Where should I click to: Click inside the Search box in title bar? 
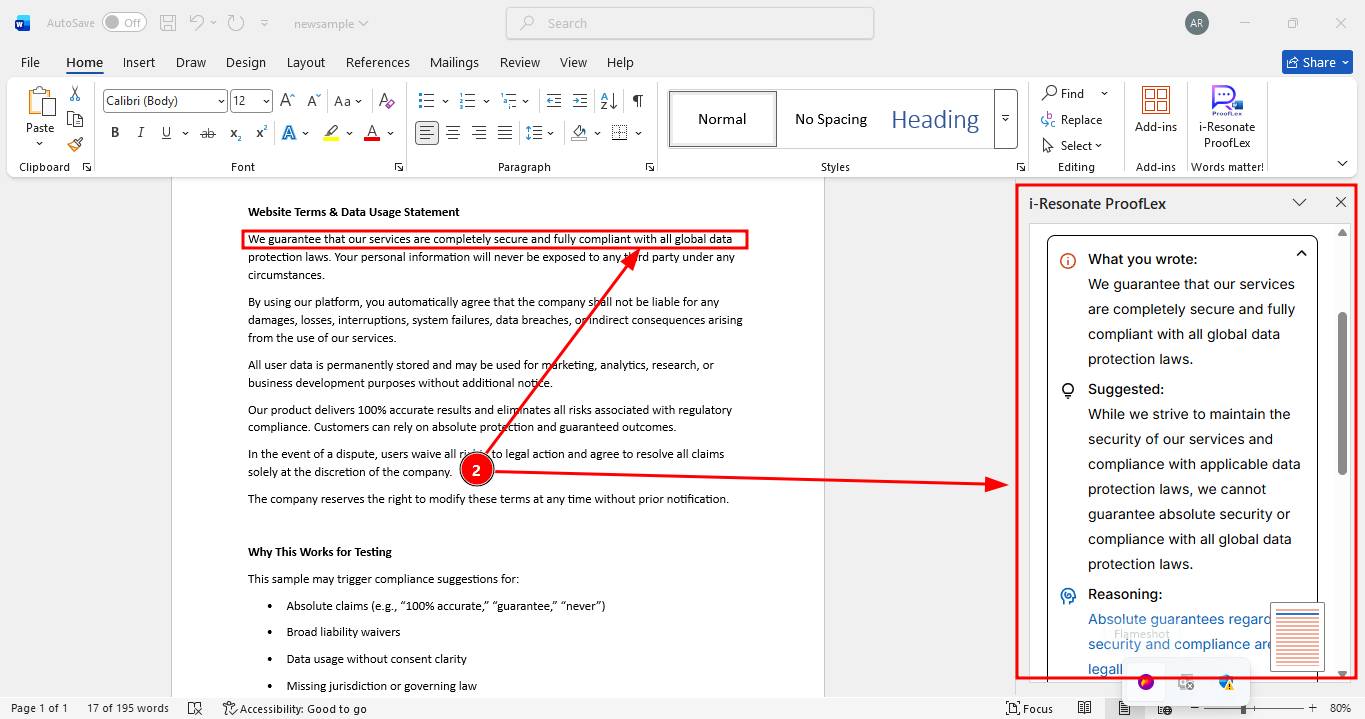click(690, 23)
